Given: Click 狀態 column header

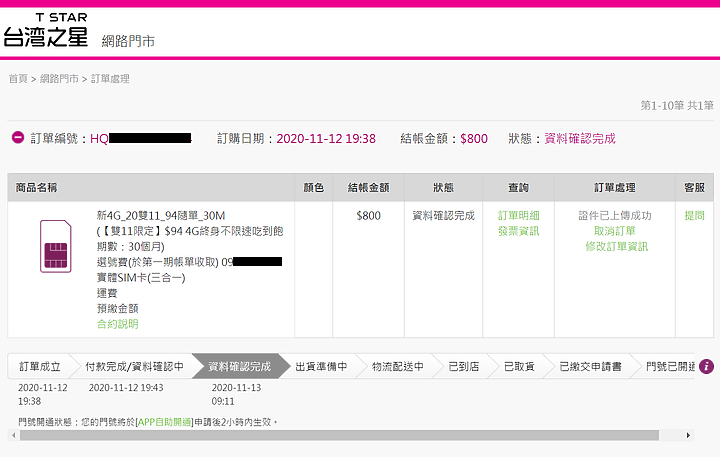Looking at the screenshot, I should 443,187.
